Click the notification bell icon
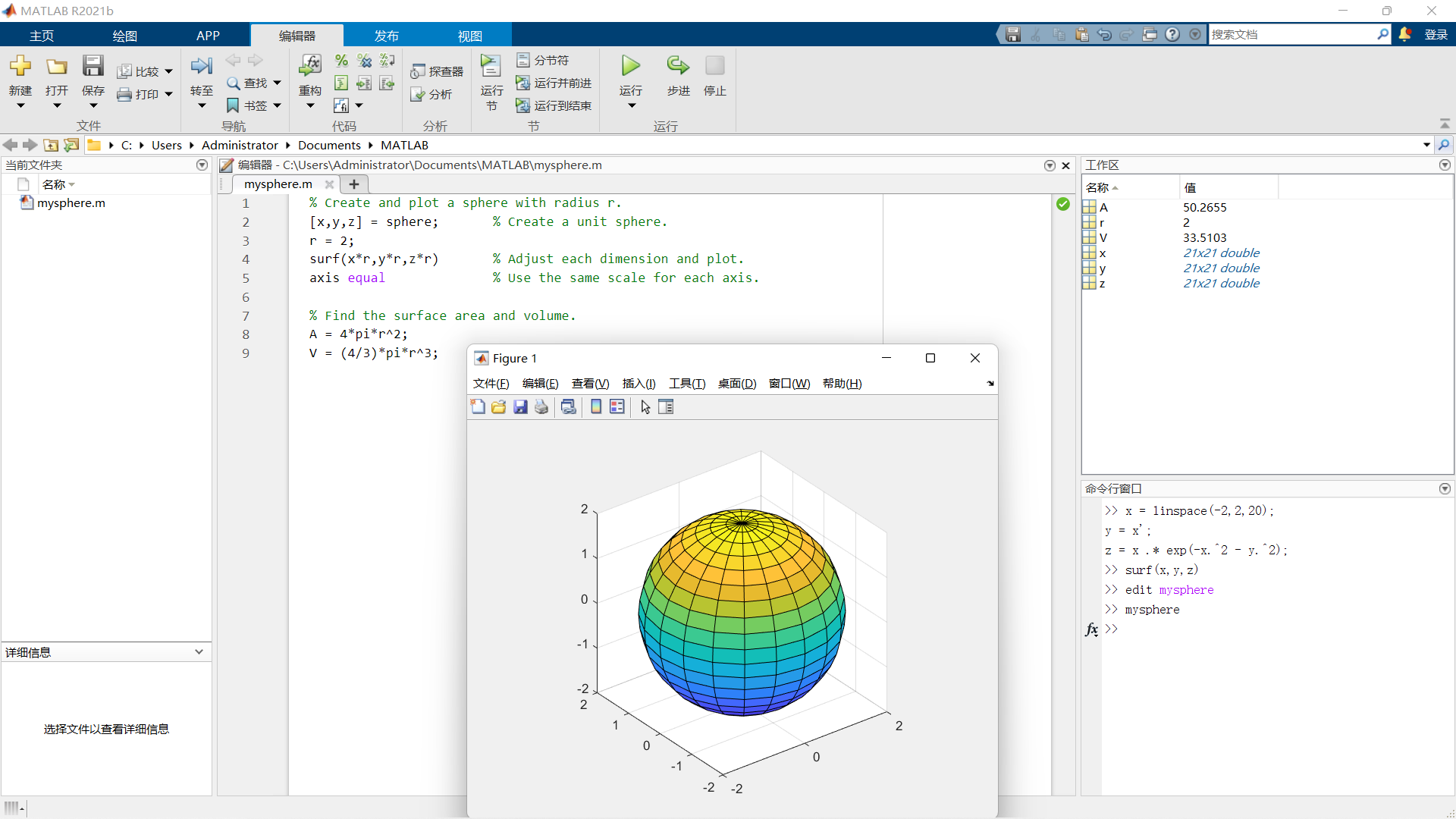 pos(1405,34)
